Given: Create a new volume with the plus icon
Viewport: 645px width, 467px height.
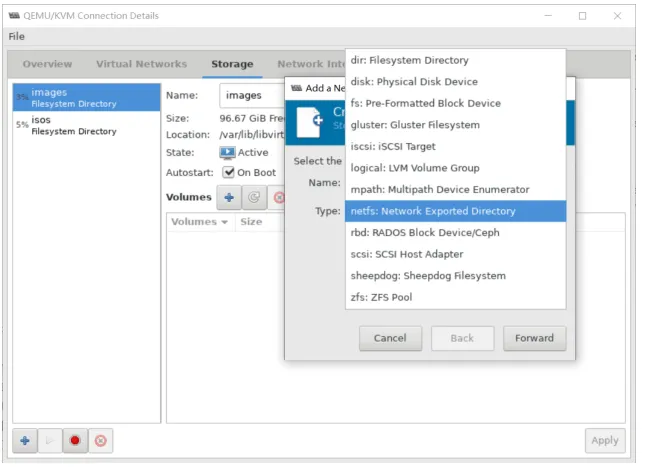Looking at the screenshot, I should 229,197.
